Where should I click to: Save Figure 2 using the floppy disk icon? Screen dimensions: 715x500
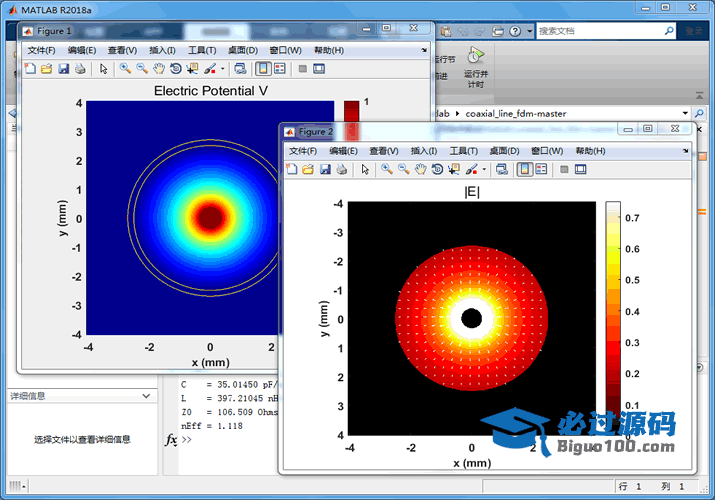[x=325, y=170]
